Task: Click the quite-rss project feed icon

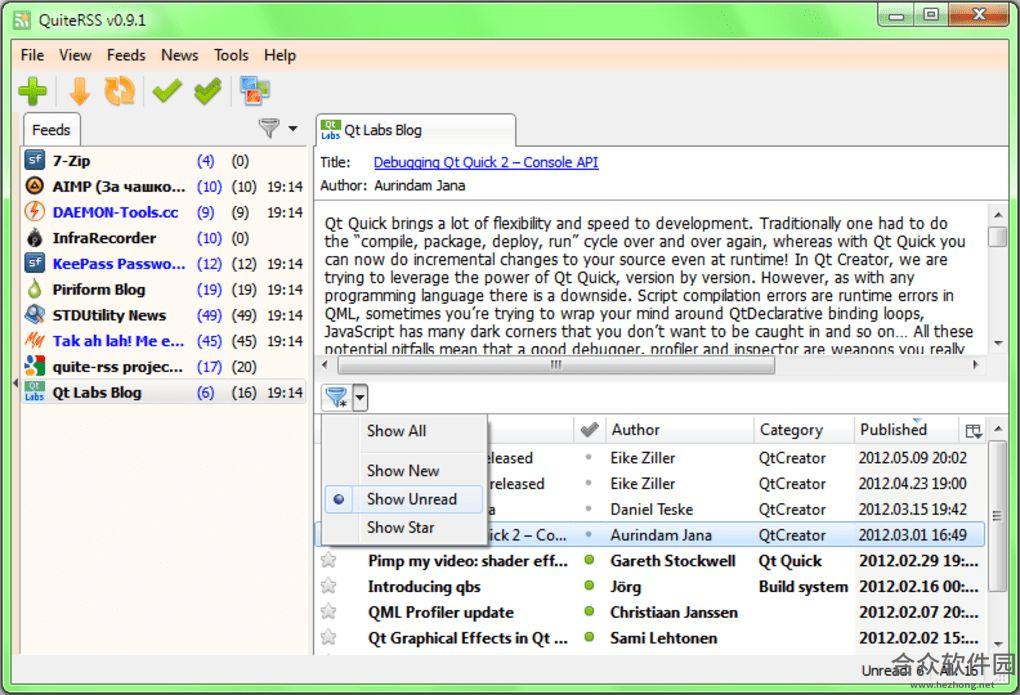Action: pos(34,366)
